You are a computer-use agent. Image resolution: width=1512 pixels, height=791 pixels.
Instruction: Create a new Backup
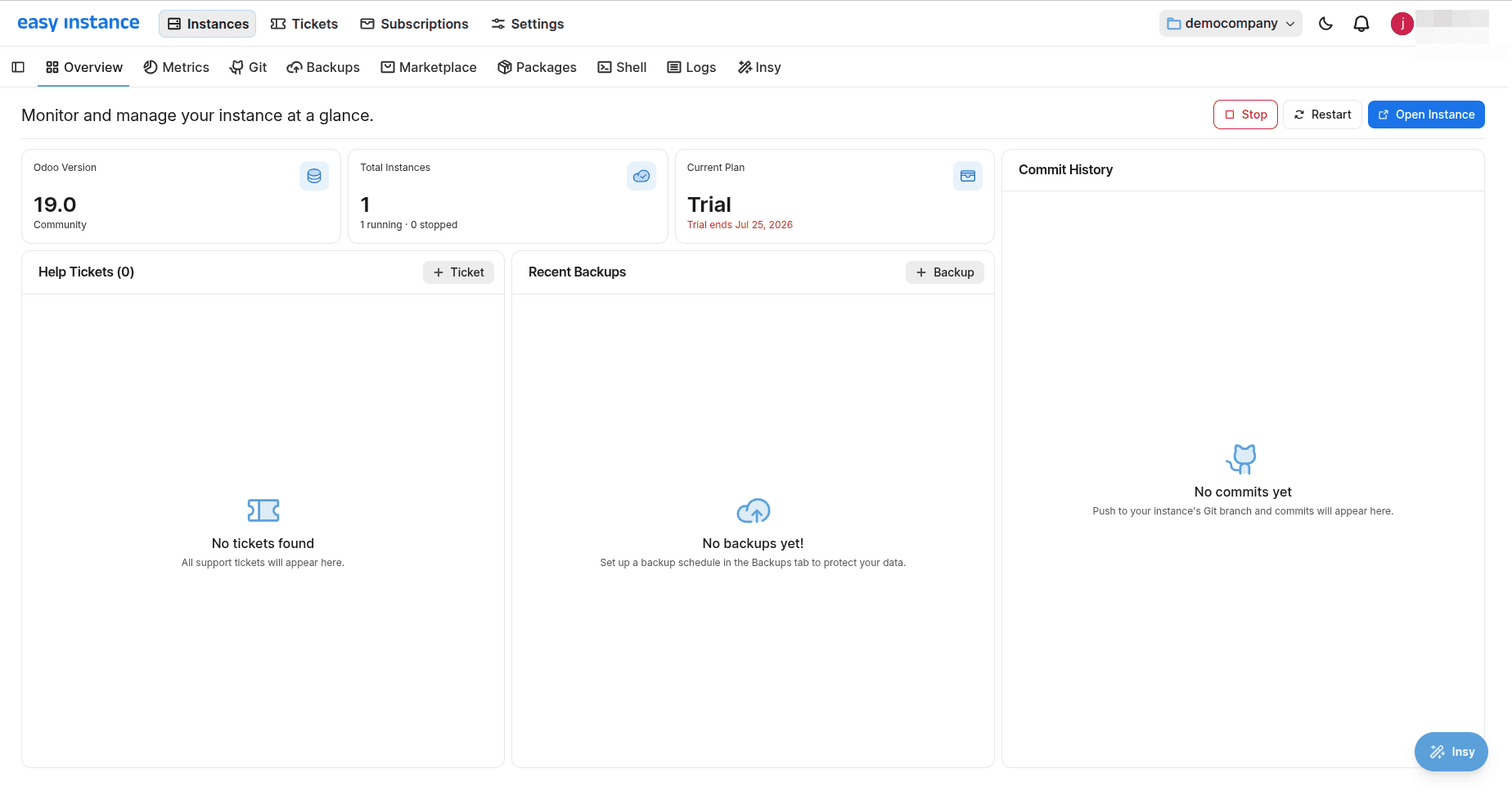coord(945,272)
